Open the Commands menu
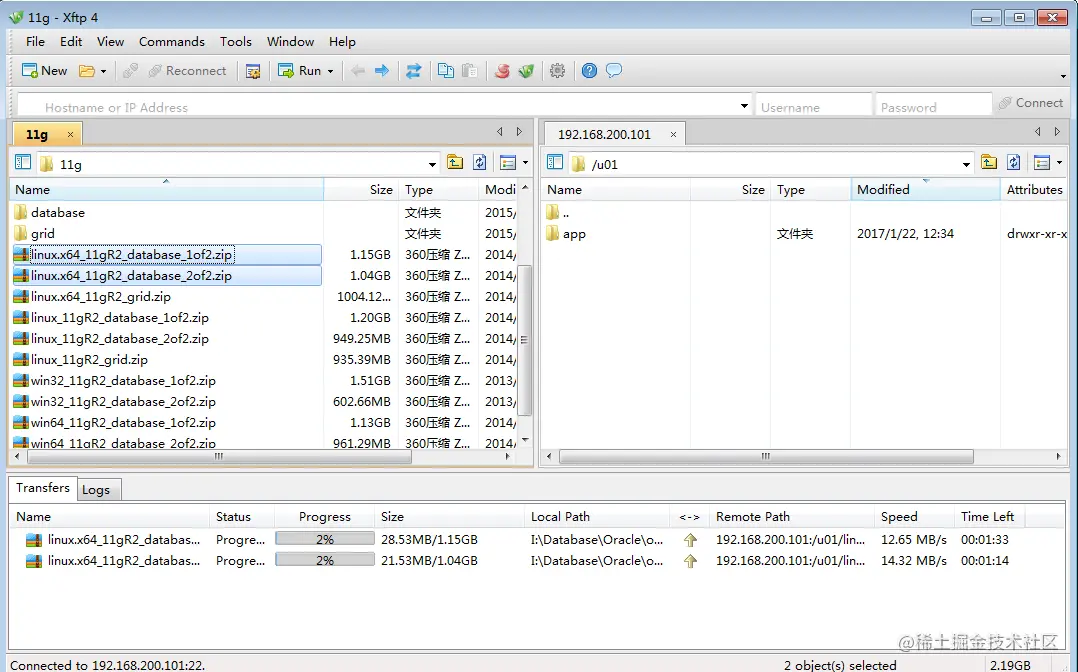The image size is (1078, 672). tap(172, 42)
